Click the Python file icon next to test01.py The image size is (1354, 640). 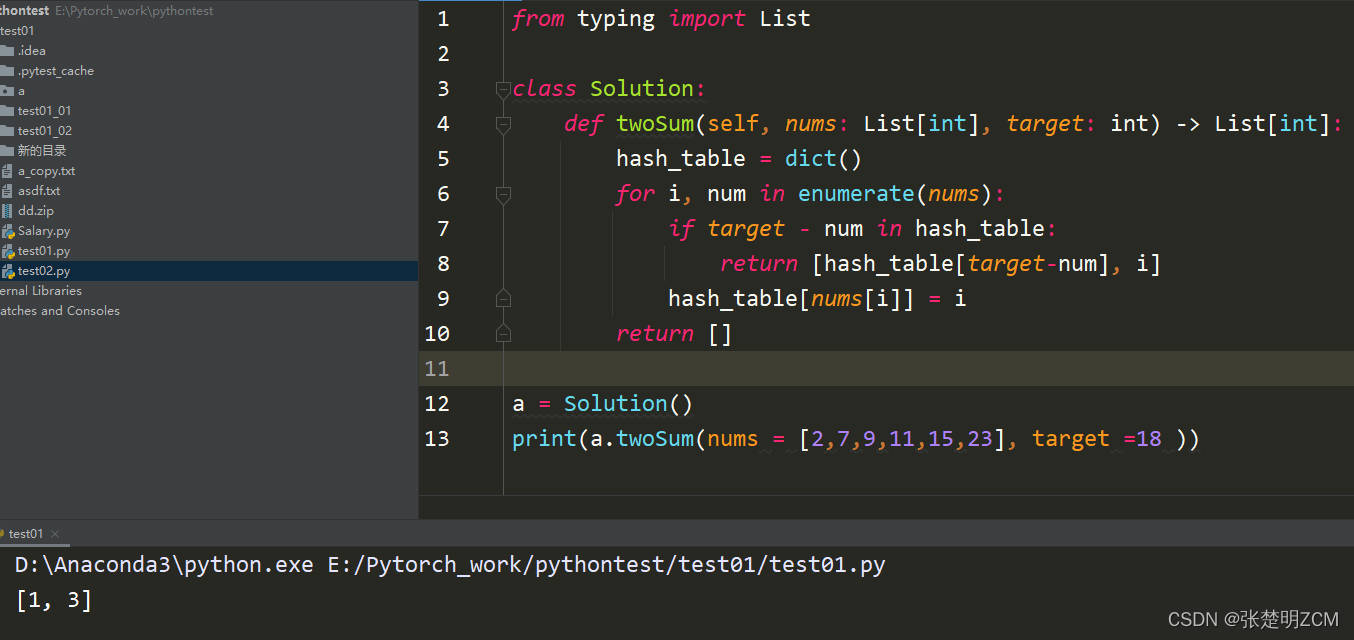[10, 250]
